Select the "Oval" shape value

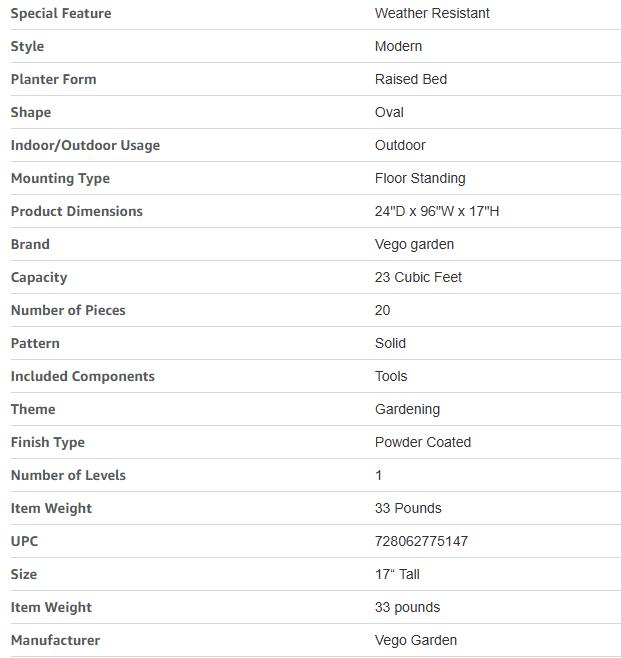point(389,112)
